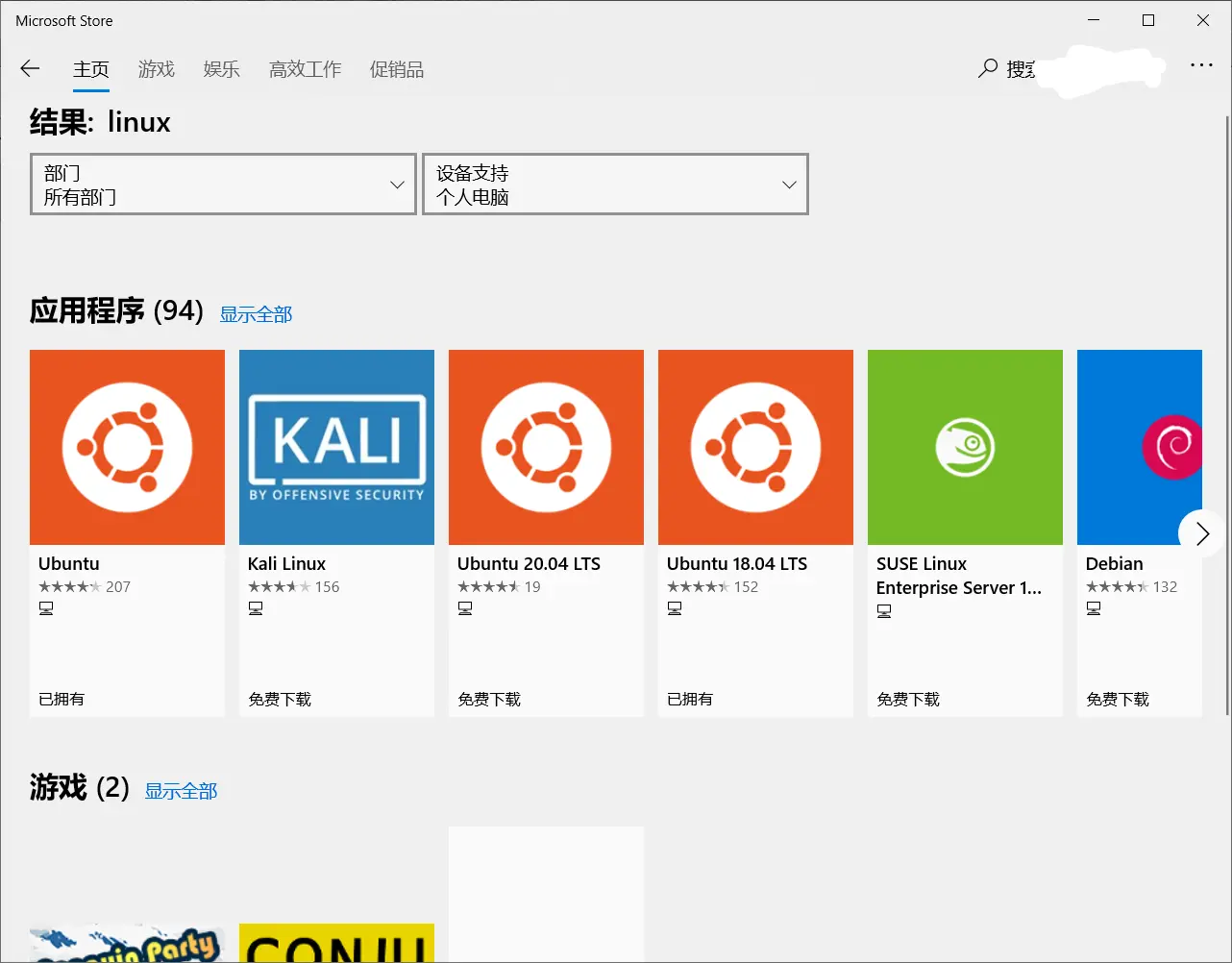Click the Ubuntu 18.04 LTS title
Screen dimensions: 1232x963
pos(737,564)
